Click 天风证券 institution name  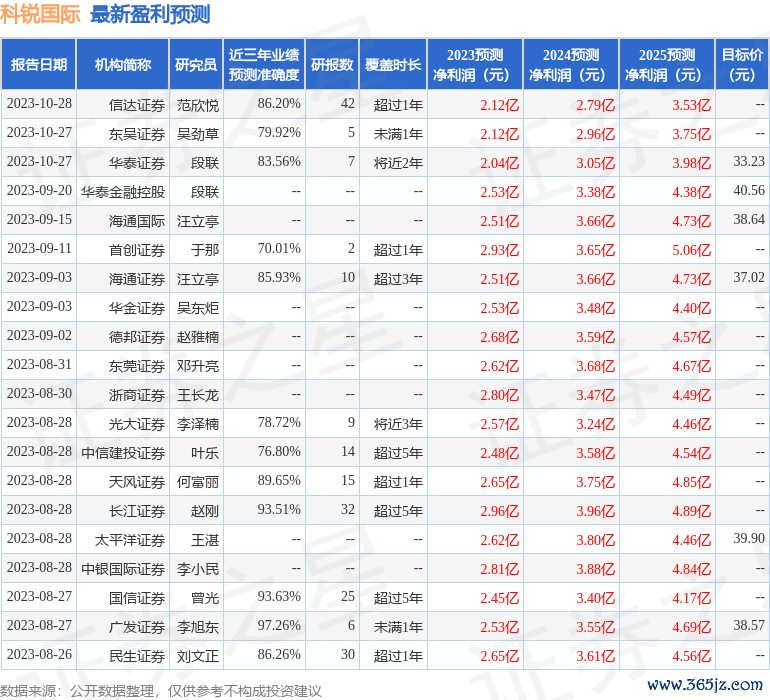point(137,481)
